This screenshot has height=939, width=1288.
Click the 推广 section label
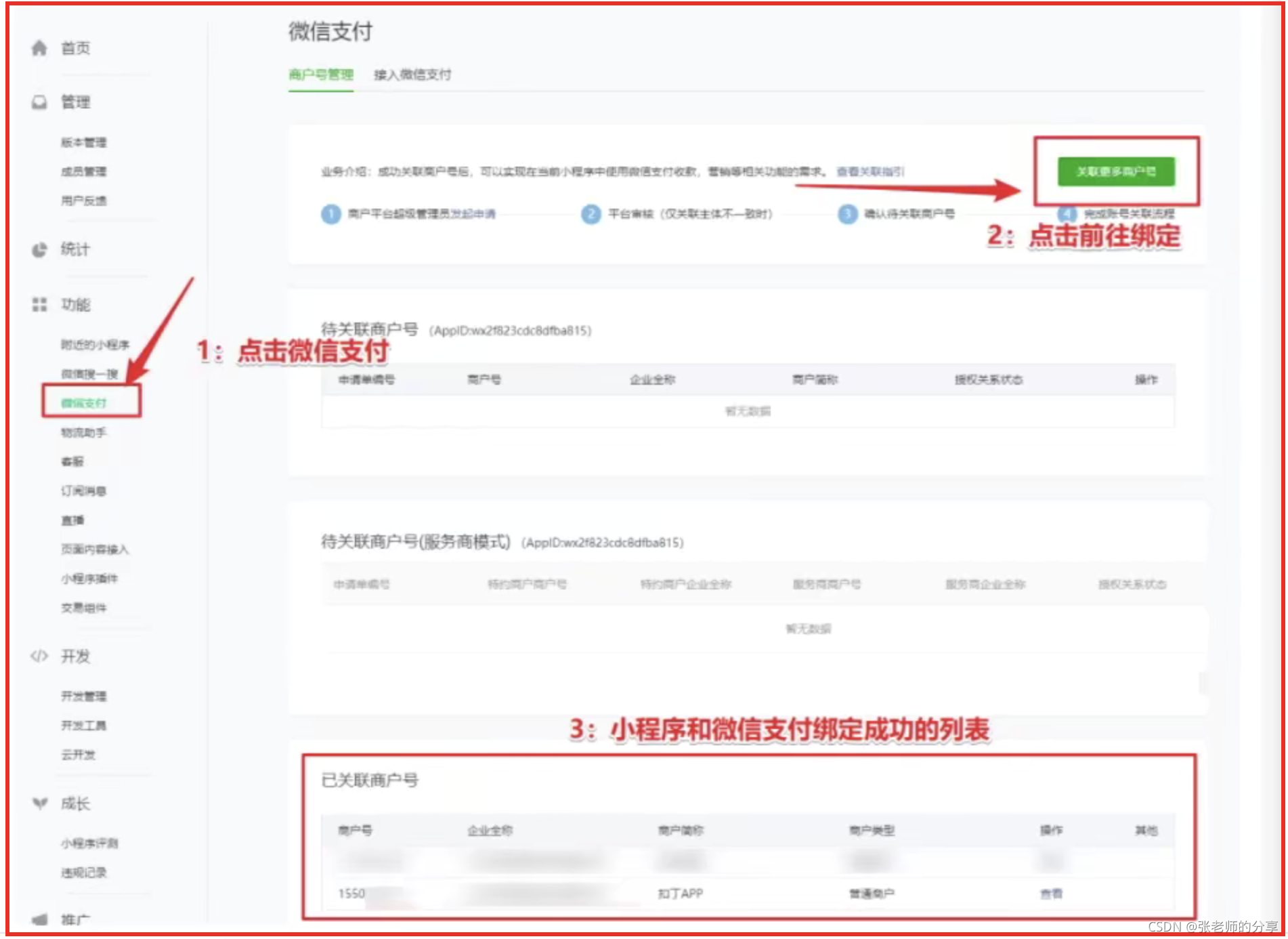pos(76,919)
